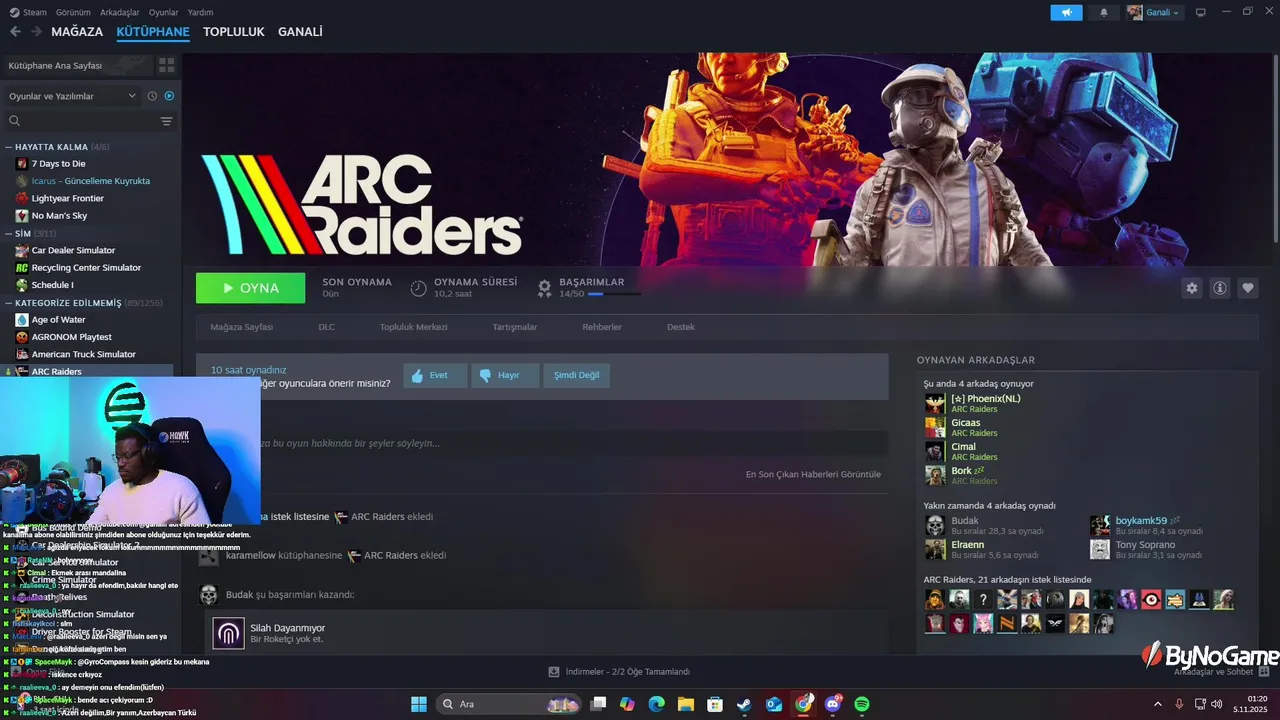Open the Oyunlar menu

click(x=164, y=12)
